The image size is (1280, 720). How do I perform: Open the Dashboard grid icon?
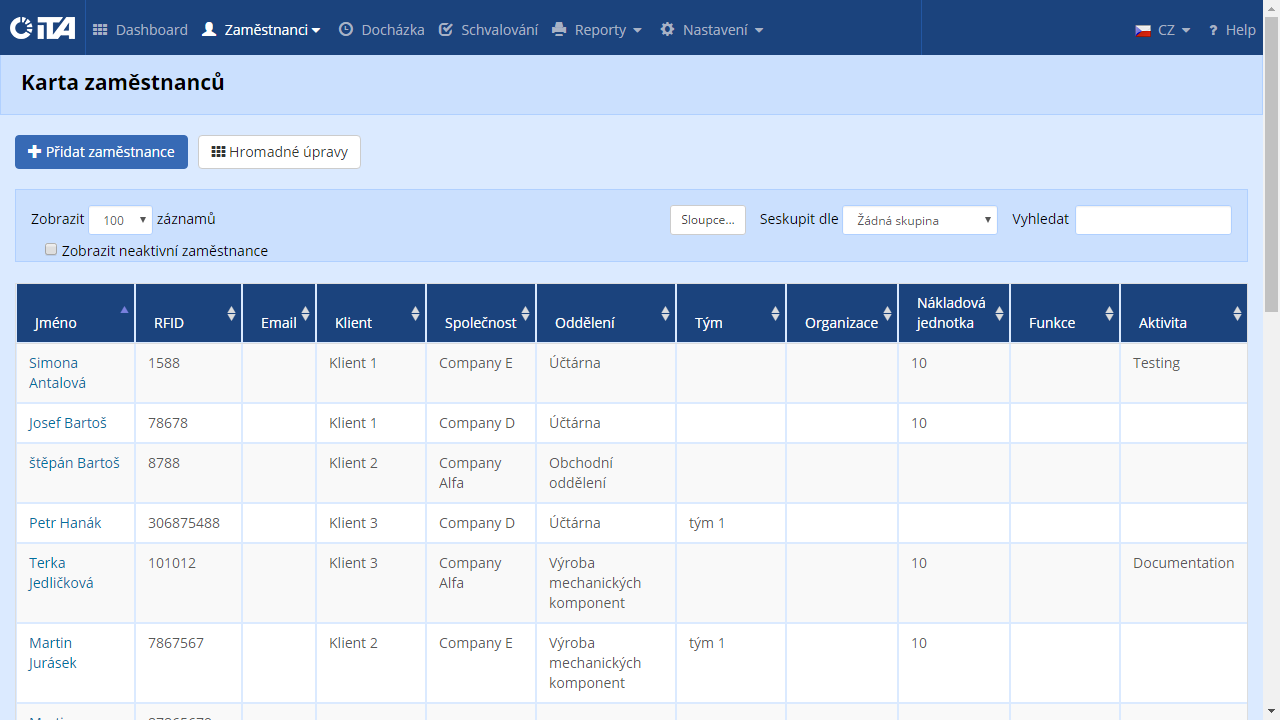[x=100, y=30]
